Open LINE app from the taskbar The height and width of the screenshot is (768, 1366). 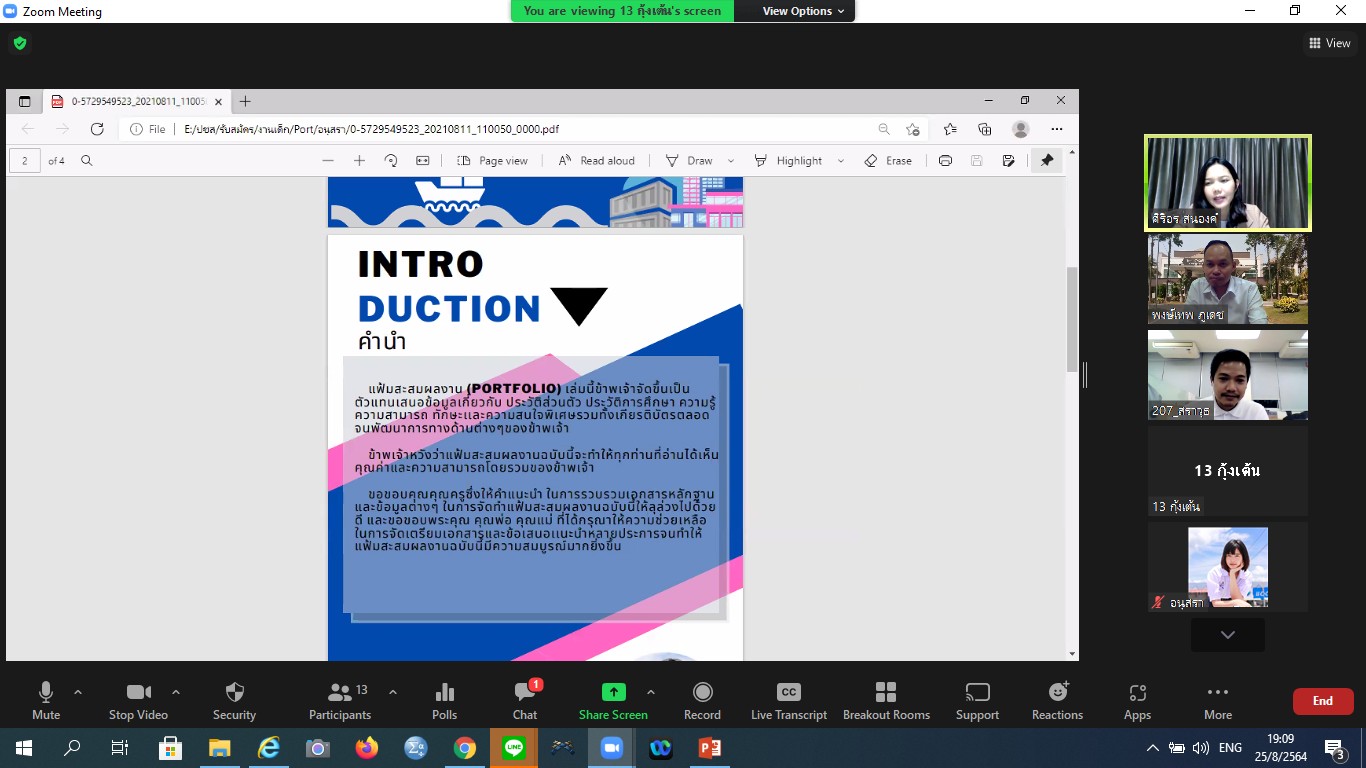(514, 748)
